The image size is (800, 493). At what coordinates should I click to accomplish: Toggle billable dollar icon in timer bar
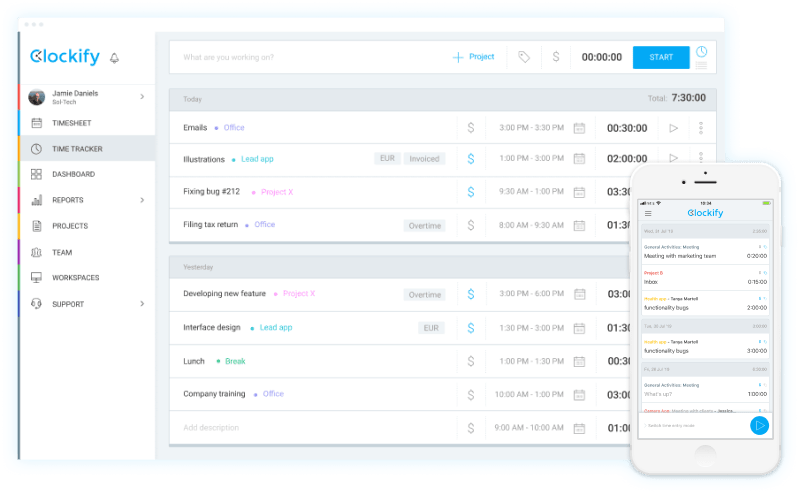tap(556, 58)
